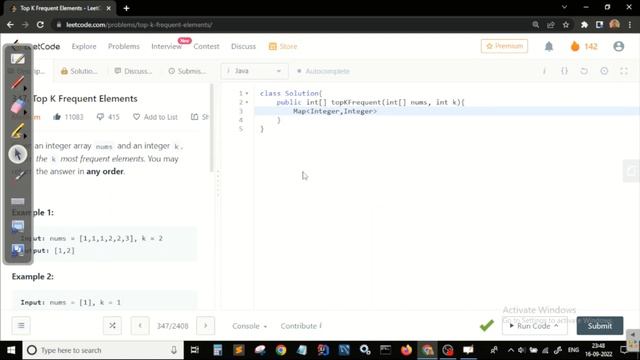Select the pink eraser annotation tool
The height and width of the screenshot is (360, 640).
[x=17, y=107]
